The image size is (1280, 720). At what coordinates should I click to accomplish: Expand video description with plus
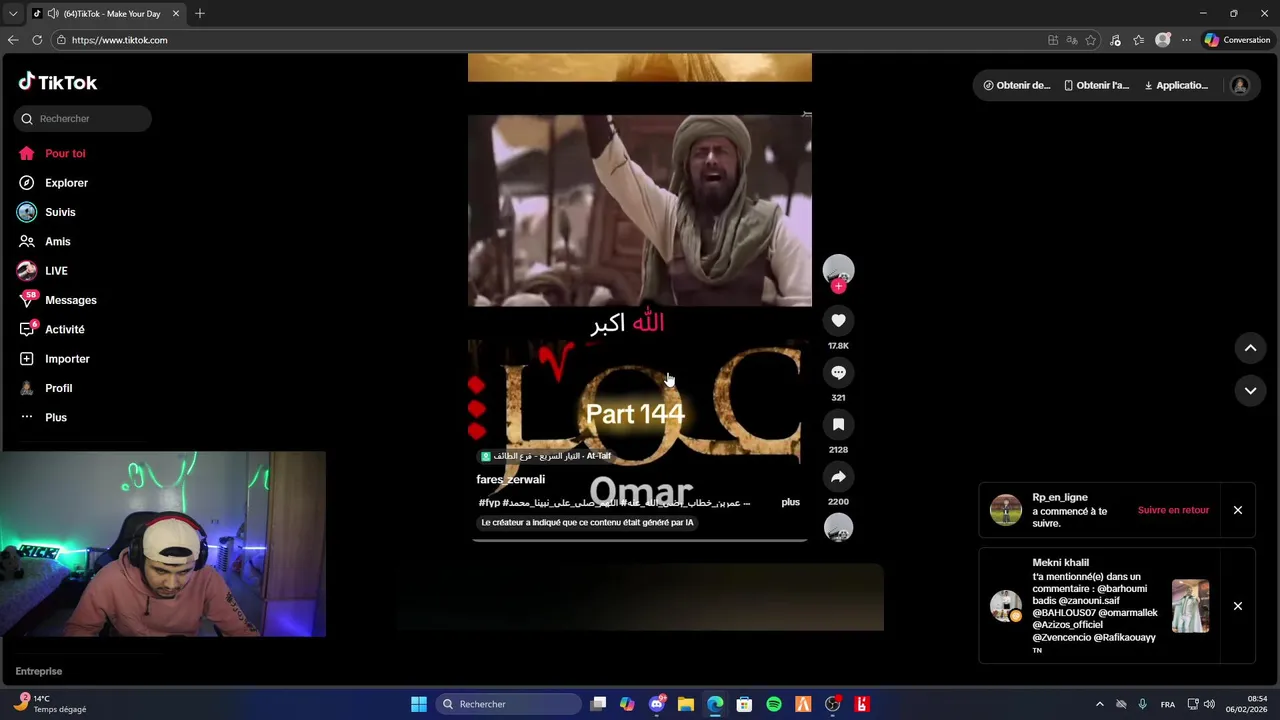[x=791, y=502]
